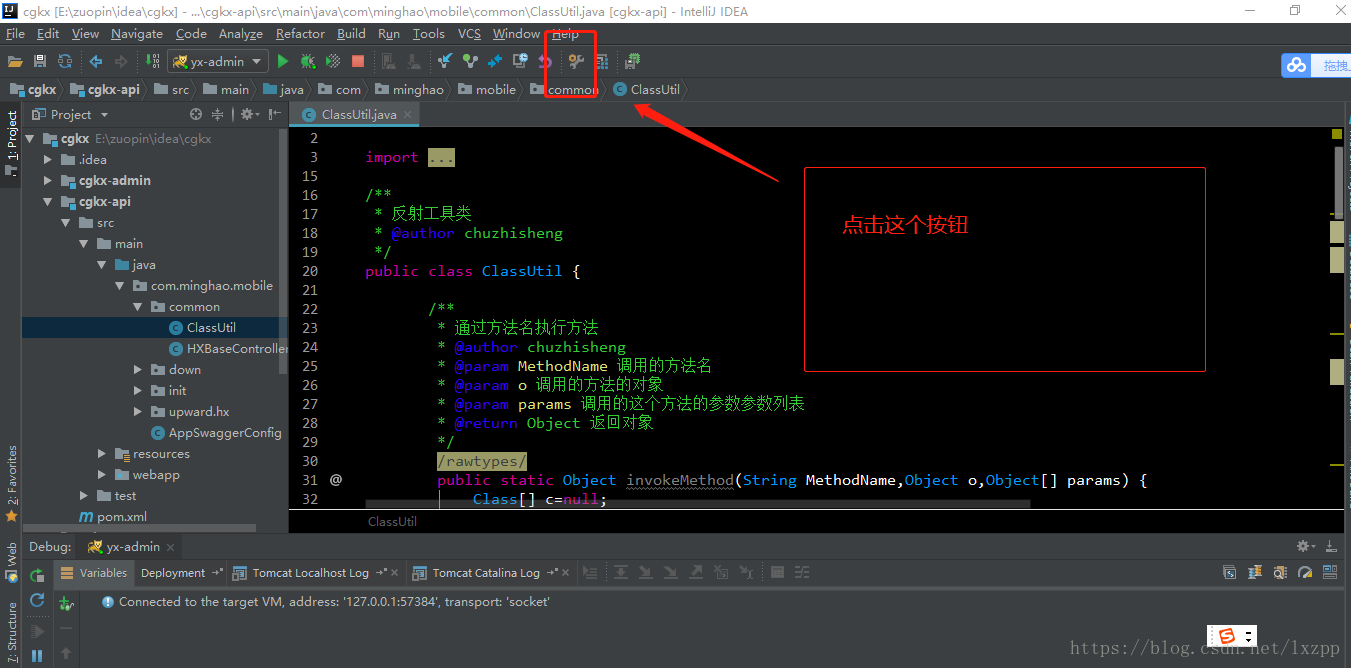Synchronize project with the refresh arrows icon
Image resolution: width=1351 pixels, height=668 pixels.
(65, 61)
